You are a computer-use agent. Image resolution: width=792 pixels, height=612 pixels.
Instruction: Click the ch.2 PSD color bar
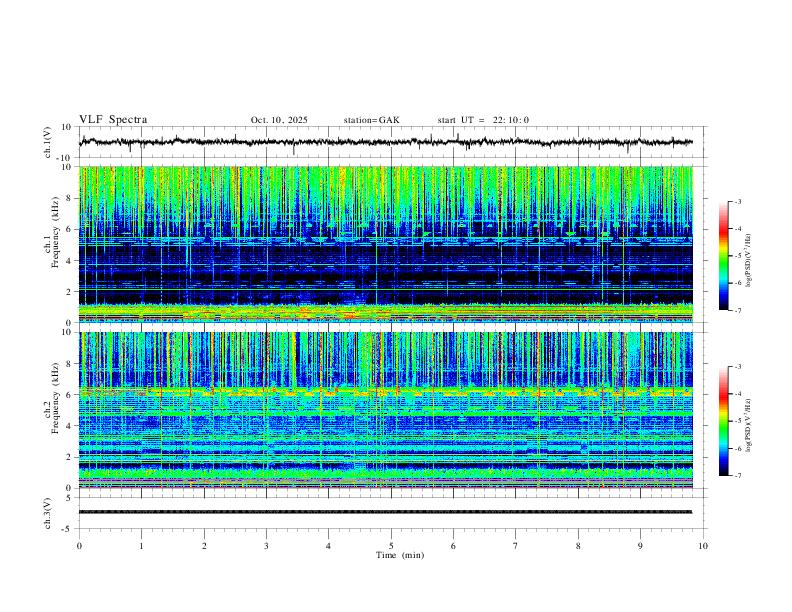pyautogui.click(x=723, y=421)
